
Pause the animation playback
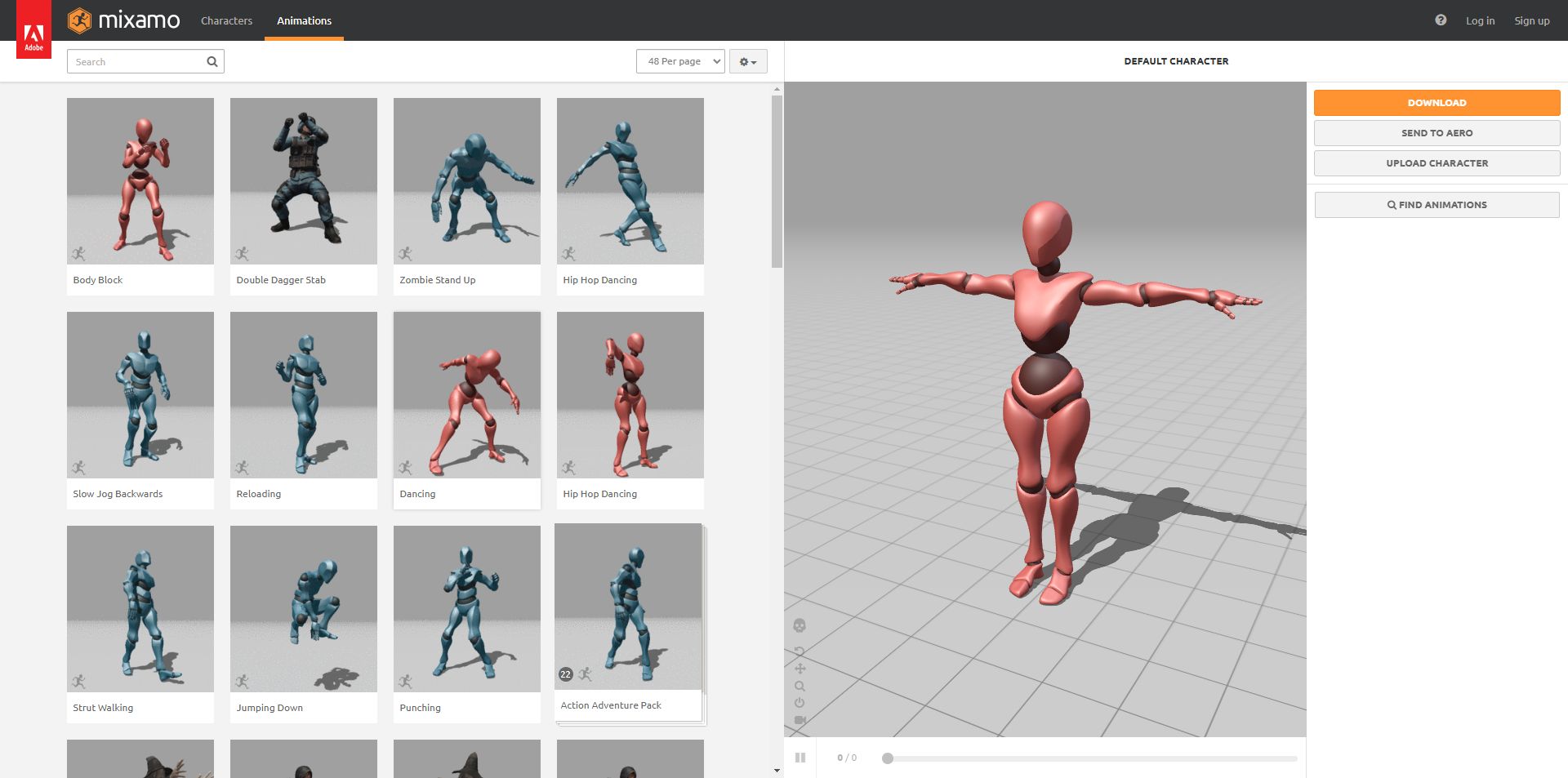pos(800,758)
